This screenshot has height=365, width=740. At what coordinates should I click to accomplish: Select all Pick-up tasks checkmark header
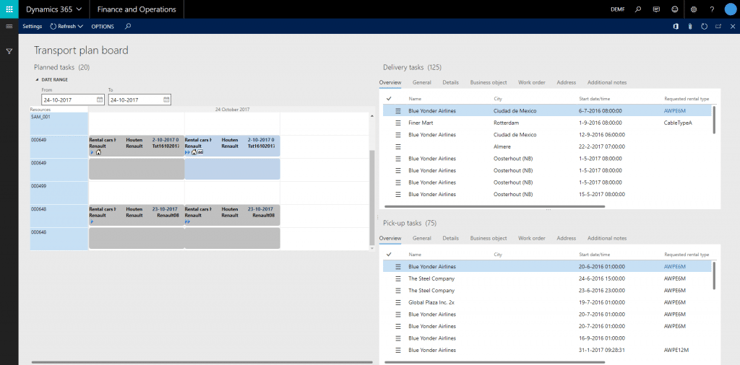[389, 255]
